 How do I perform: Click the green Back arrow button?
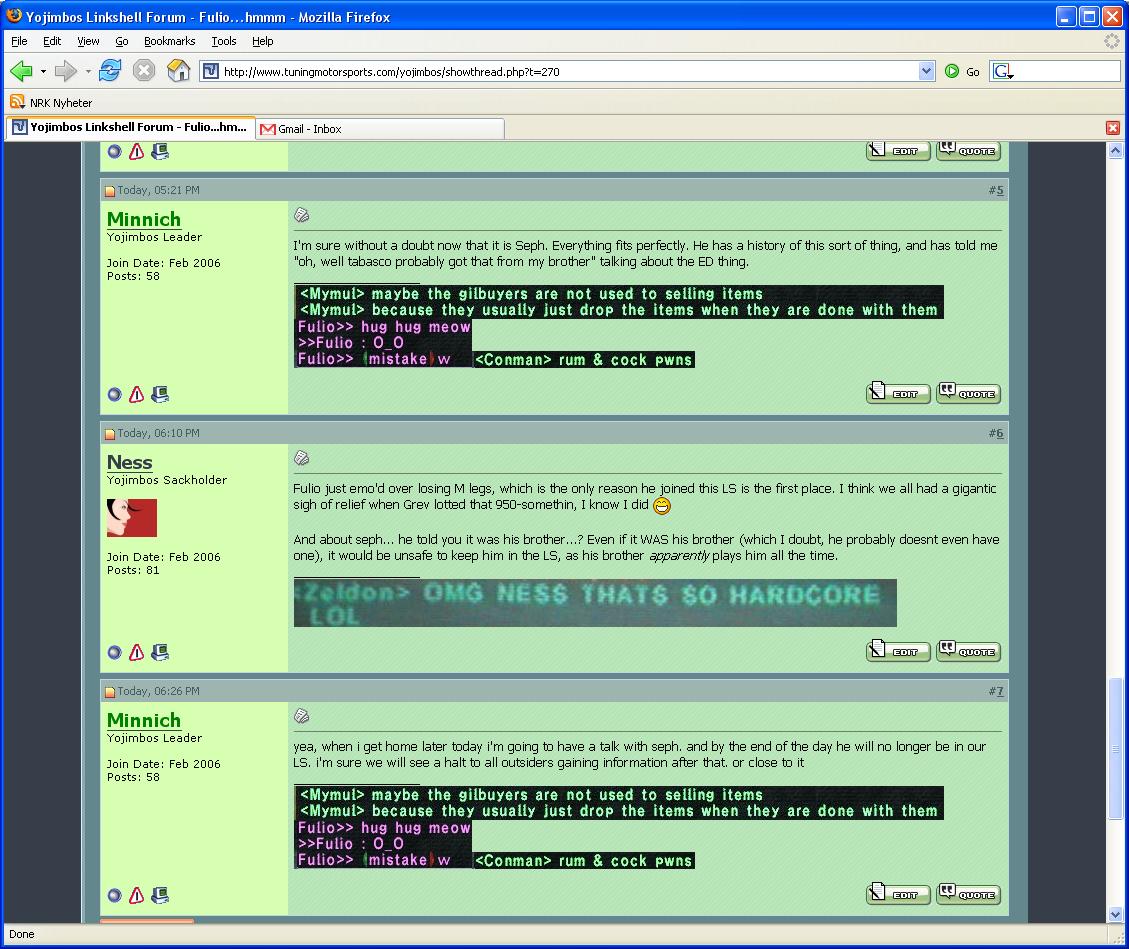[x=21, y=71]
